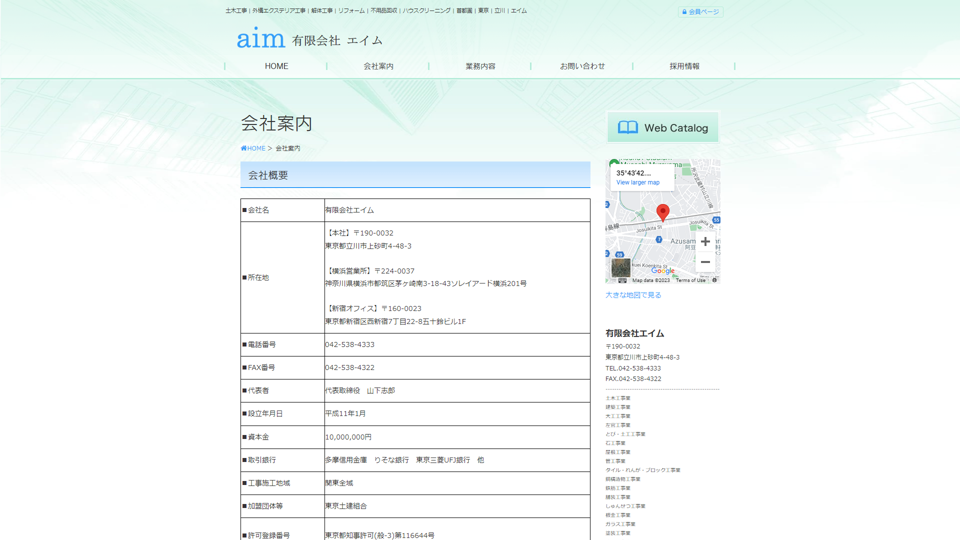
Task: Open the 会員ページ member page button
Action: tap(700, 12)
